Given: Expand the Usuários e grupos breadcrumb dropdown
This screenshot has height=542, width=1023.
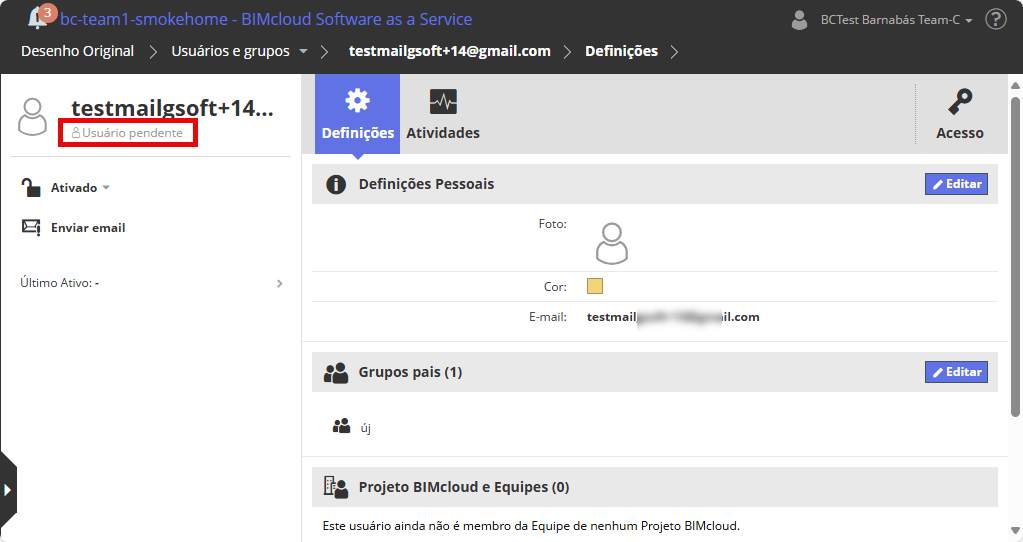Looking at the screenshot, I should 302,51.
